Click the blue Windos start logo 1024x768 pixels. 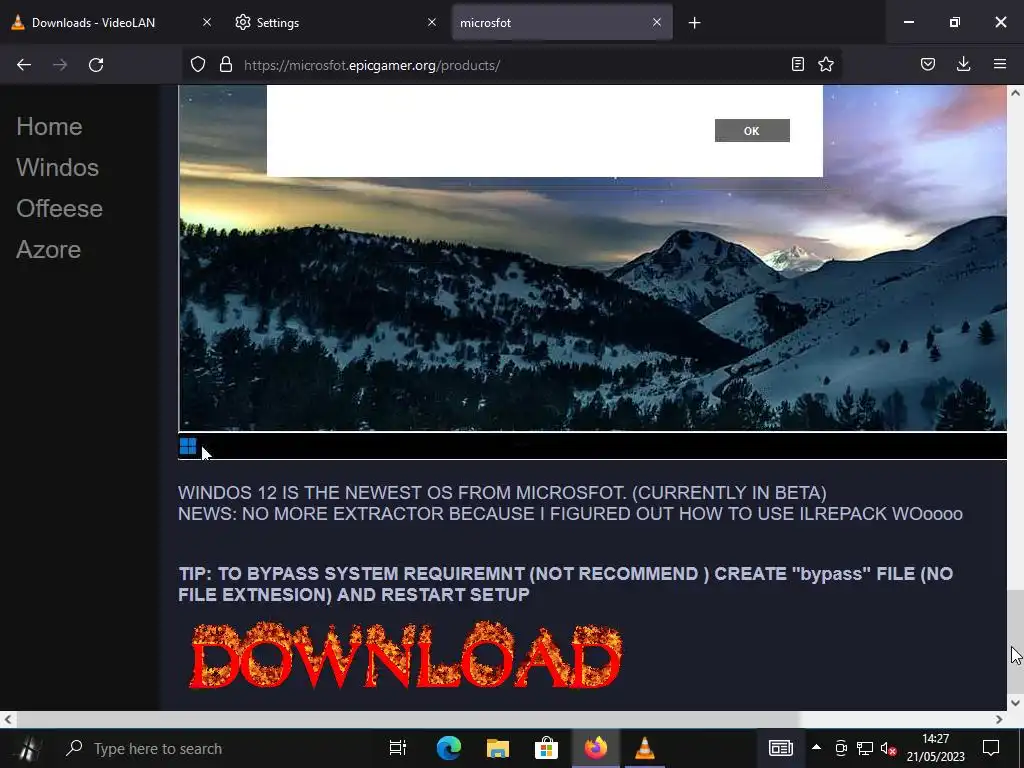click(188, 446)
